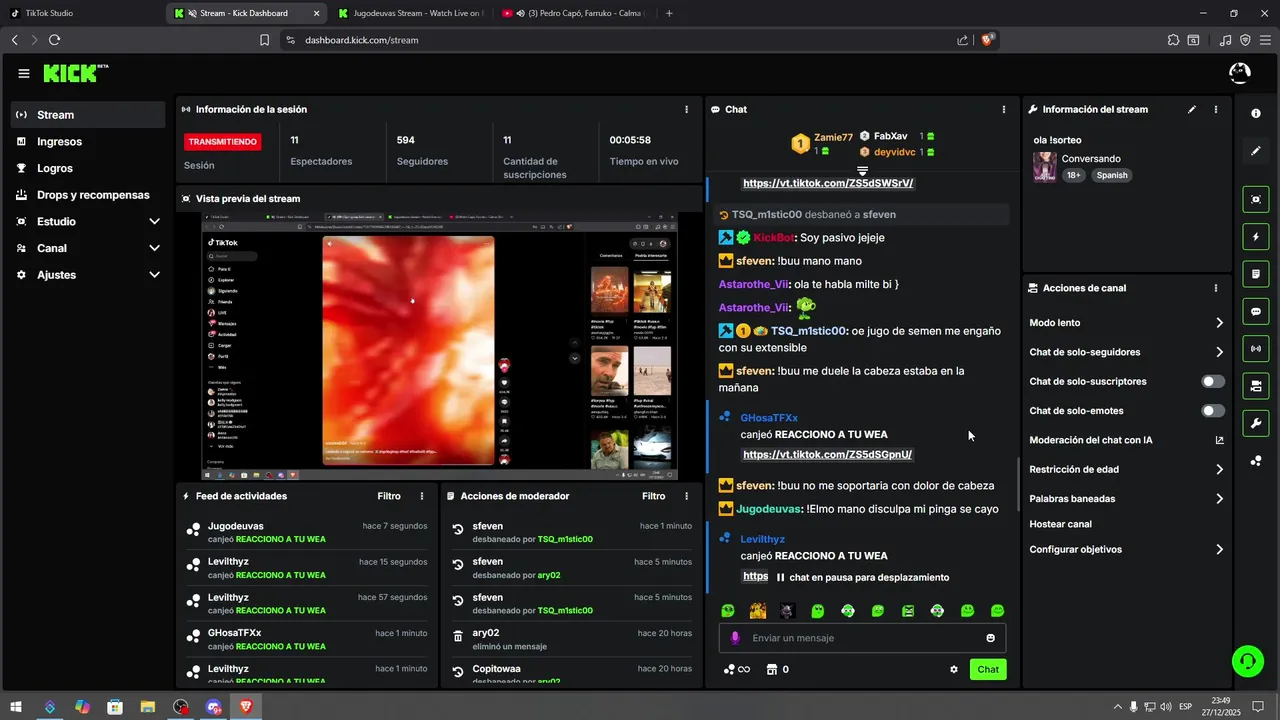Enable Chat de solo-suscriptores toggle
1280x720 pixels.
pos(1213,381)
